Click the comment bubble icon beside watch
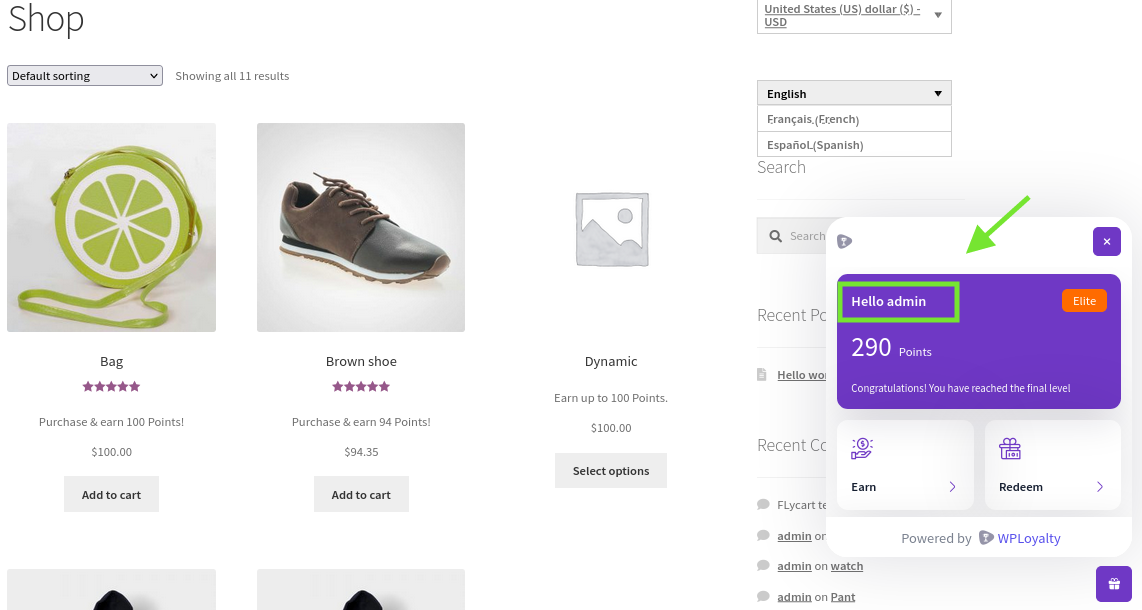This screenshot has height=610, width=1142. coord(764,566)
